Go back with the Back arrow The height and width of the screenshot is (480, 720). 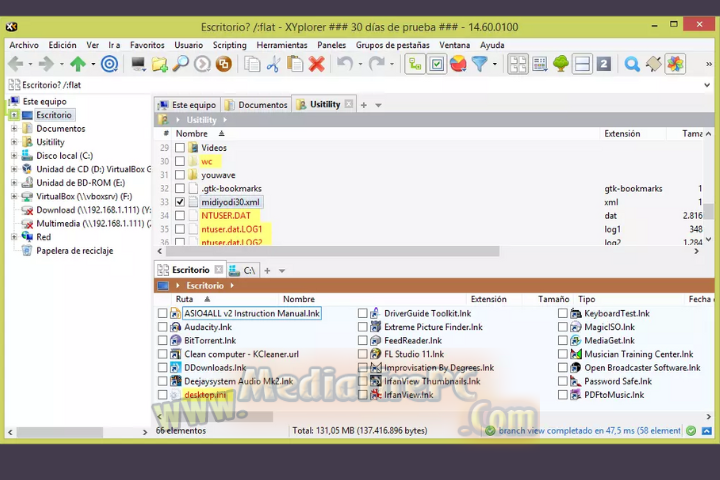16,64
